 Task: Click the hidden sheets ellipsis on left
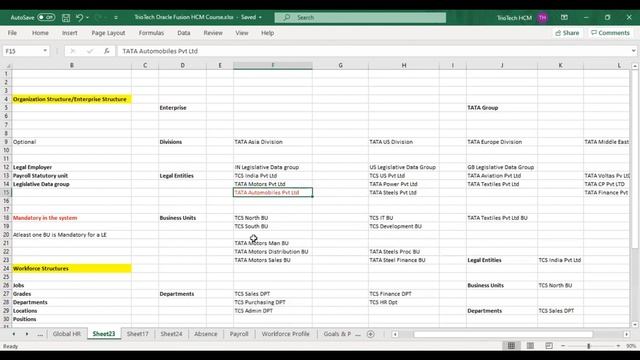coord(40,334)
